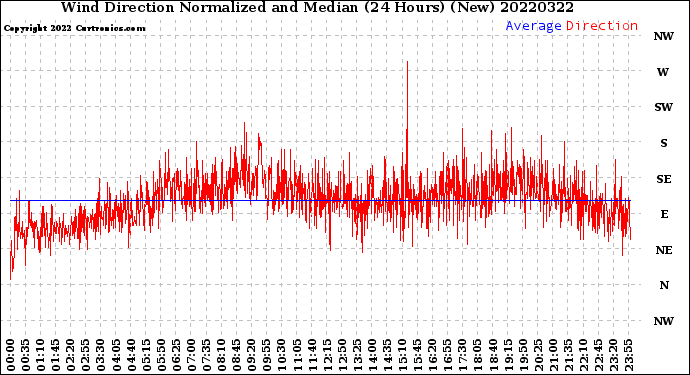Click the 21:35 time label

[568, 355]
